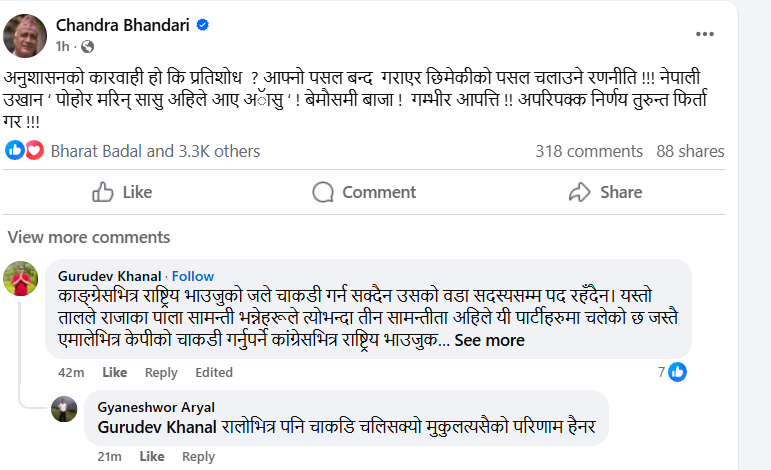Open Gyaneshwor Aryal's avatar

(64, 408)
